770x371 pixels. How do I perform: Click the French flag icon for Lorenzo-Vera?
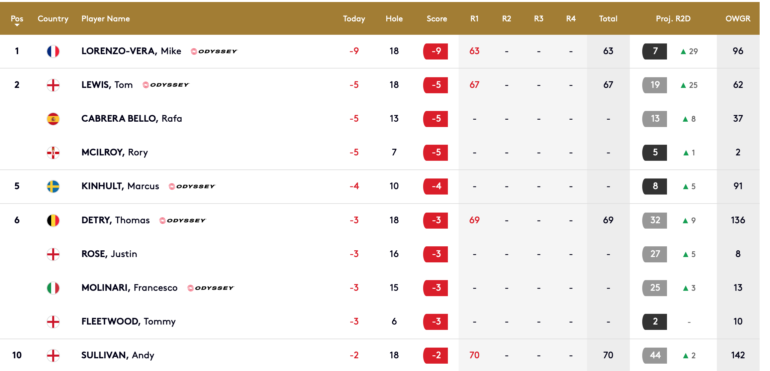click(53, 51)
